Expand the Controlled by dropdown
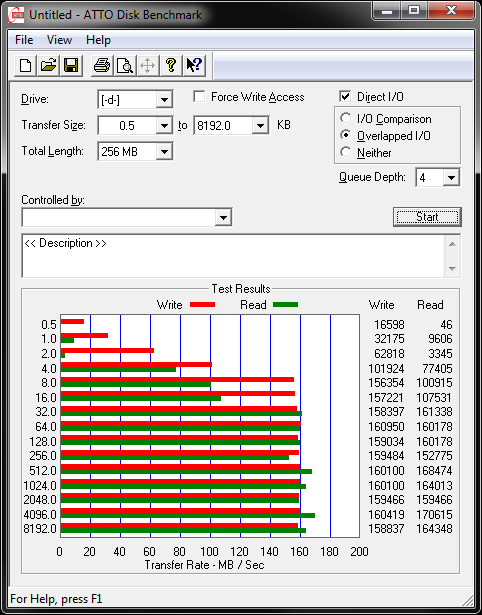Image resolution: width=482 pixels, height=615 pixels. (x=223, y=217)
